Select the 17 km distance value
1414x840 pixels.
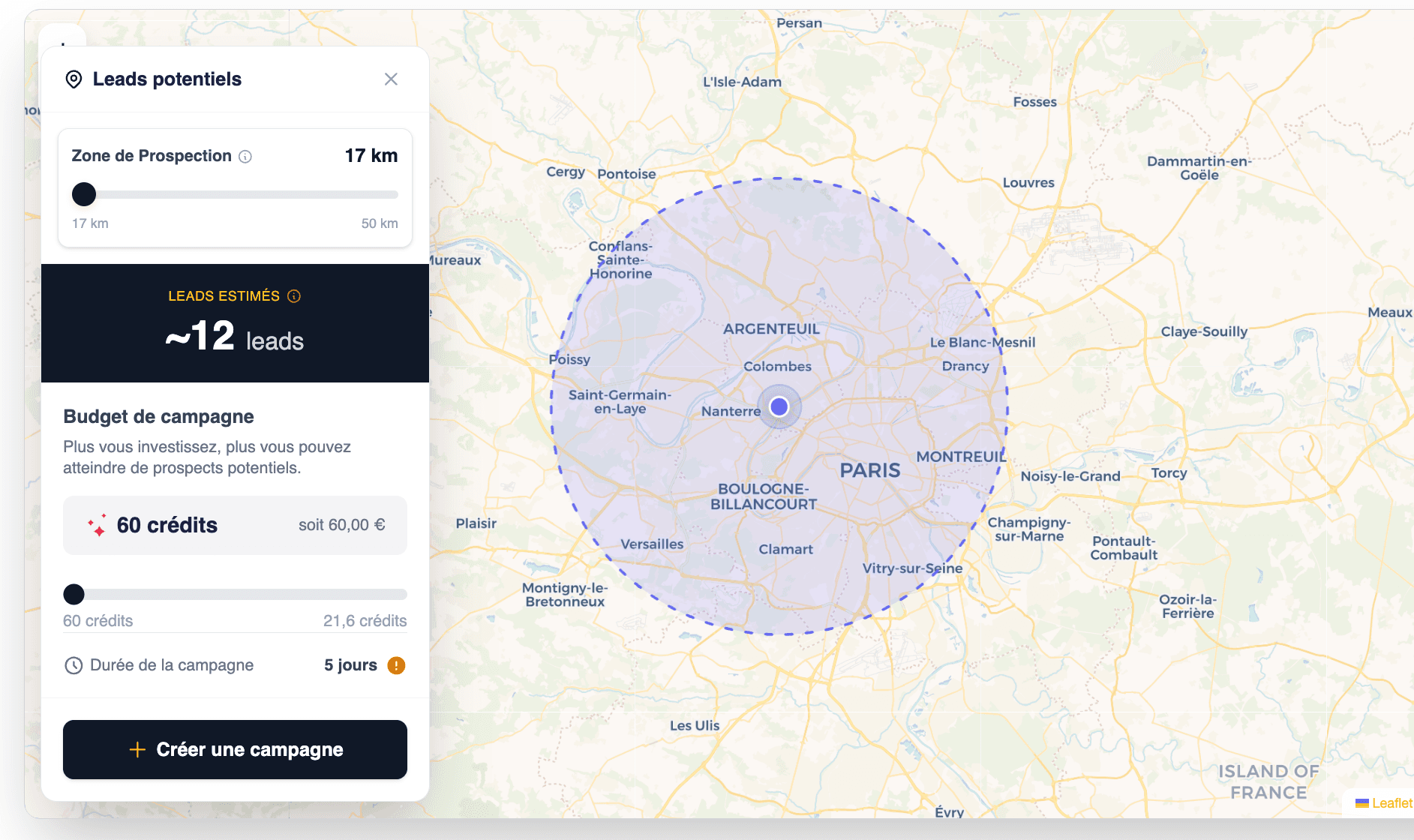click(371, 155)
